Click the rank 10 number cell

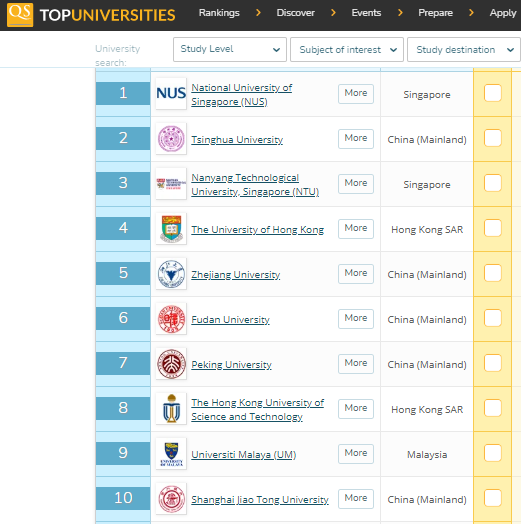(123, 498)
